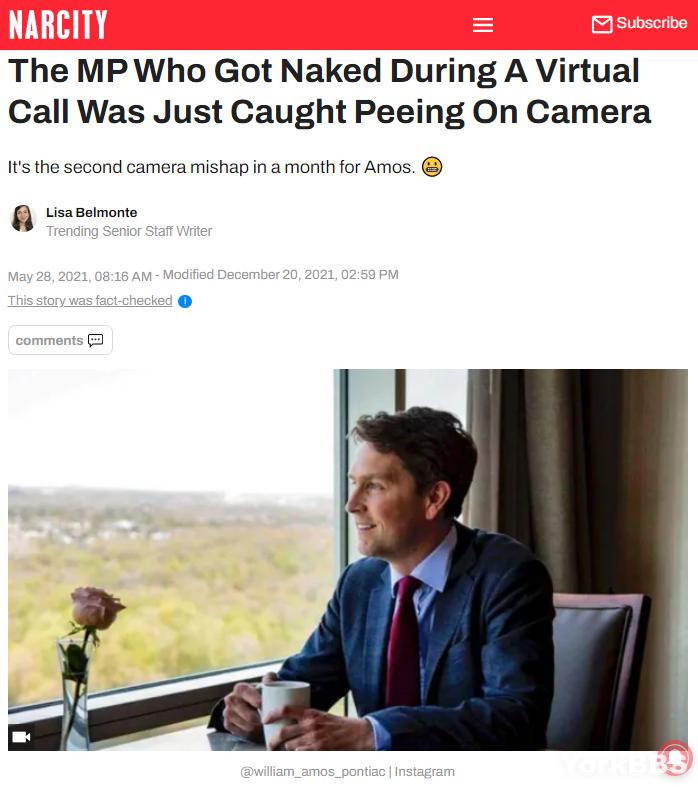Viewport: 698px width, 787px height.
Task: Open the @william_amos_pontiac Instagram credit
Action: pyautogui.click(x=347, y=771)
